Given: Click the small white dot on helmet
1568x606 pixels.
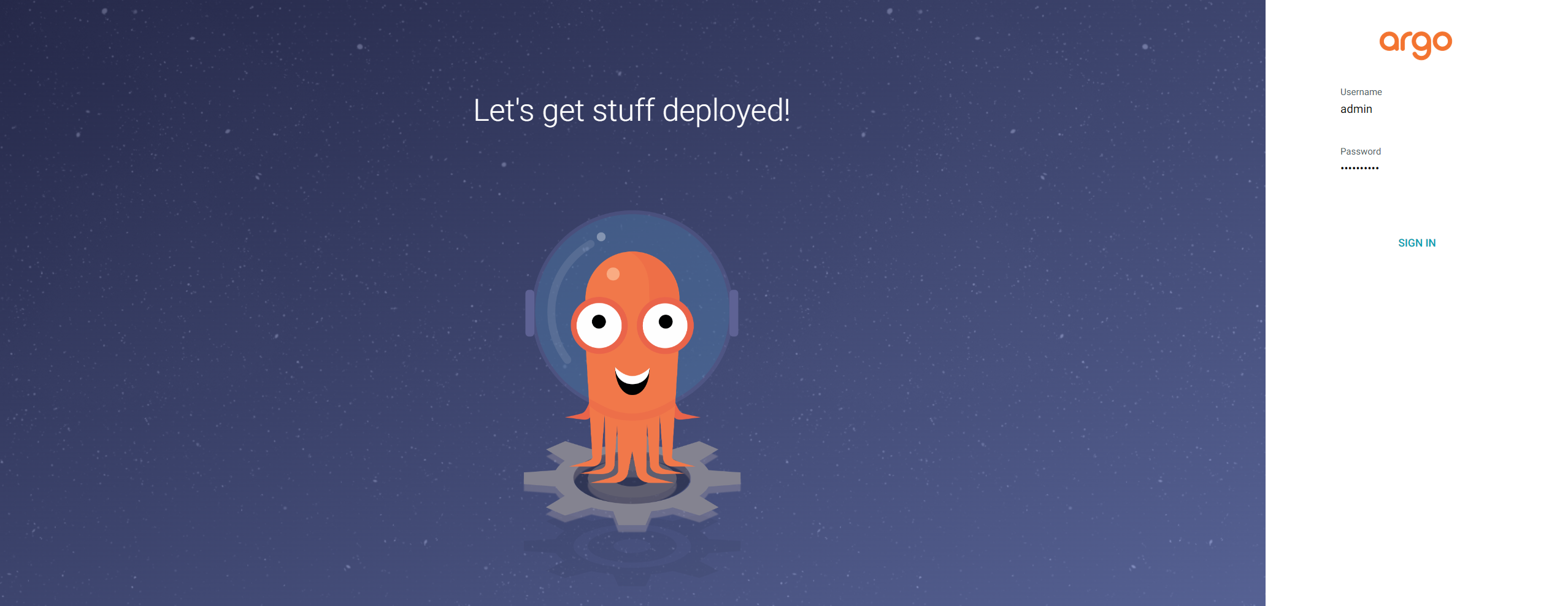Looking at the screenshot, I should tap(601, 237).
